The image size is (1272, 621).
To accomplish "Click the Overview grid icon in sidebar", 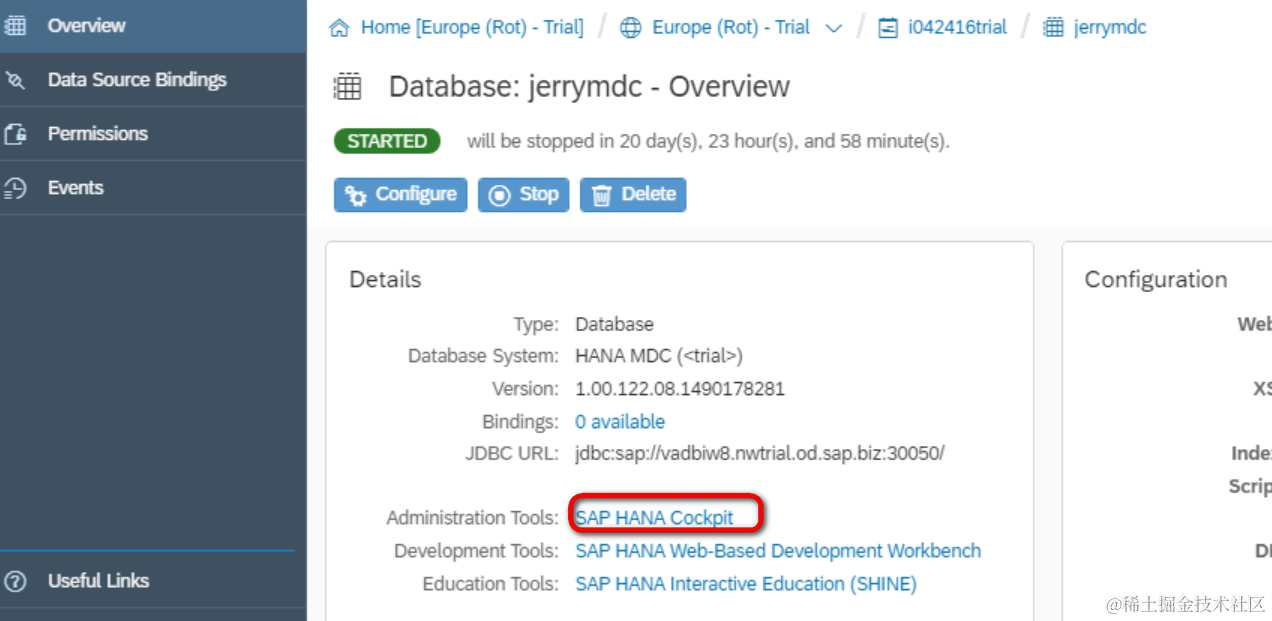I will click(x=16, y=26).
